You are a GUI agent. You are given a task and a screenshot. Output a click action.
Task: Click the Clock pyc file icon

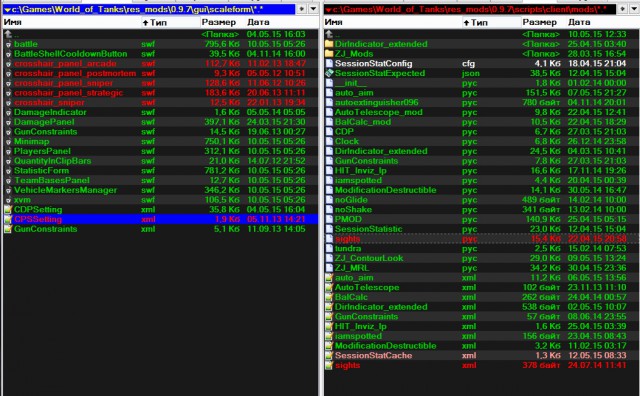coord(329,142)
